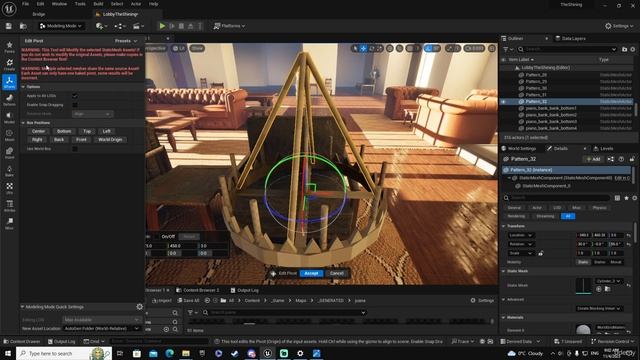Screen dimensions: 640x360
Task: Set pivot to Center box position
Action: (38, 131)
